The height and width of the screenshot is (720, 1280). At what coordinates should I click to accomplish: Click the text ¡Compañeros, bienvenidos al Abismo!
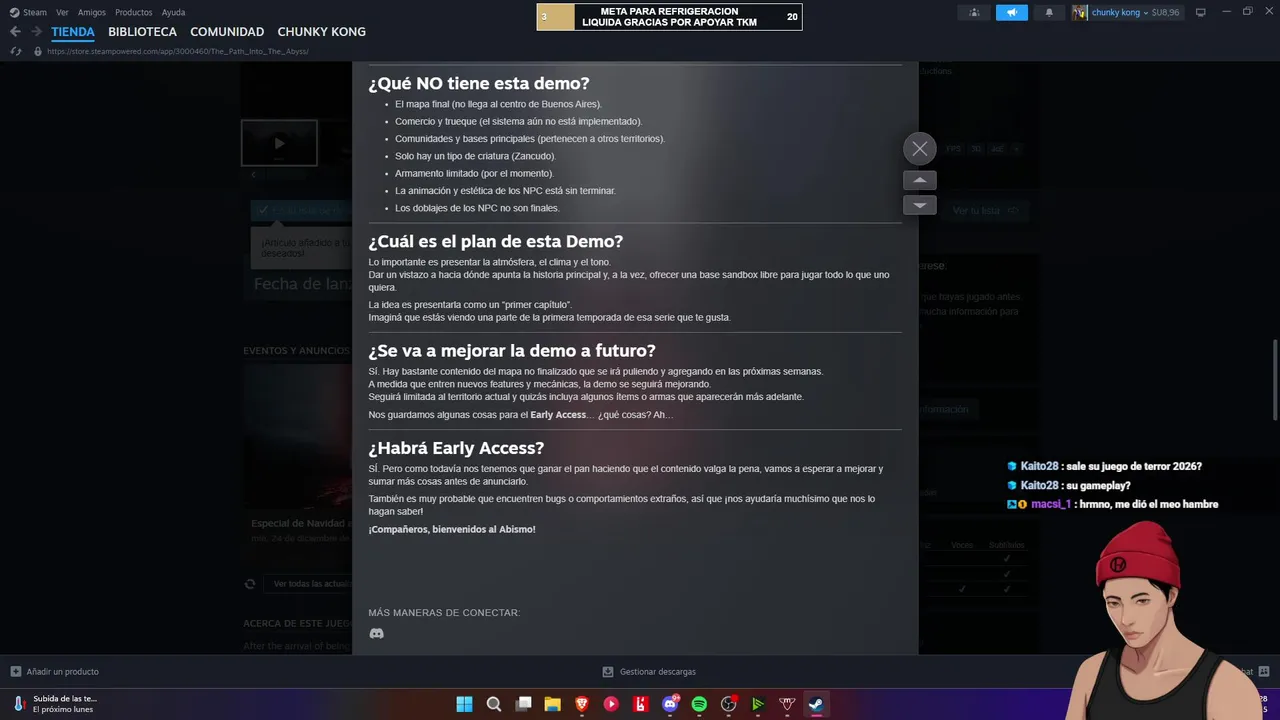pos(452,529)
